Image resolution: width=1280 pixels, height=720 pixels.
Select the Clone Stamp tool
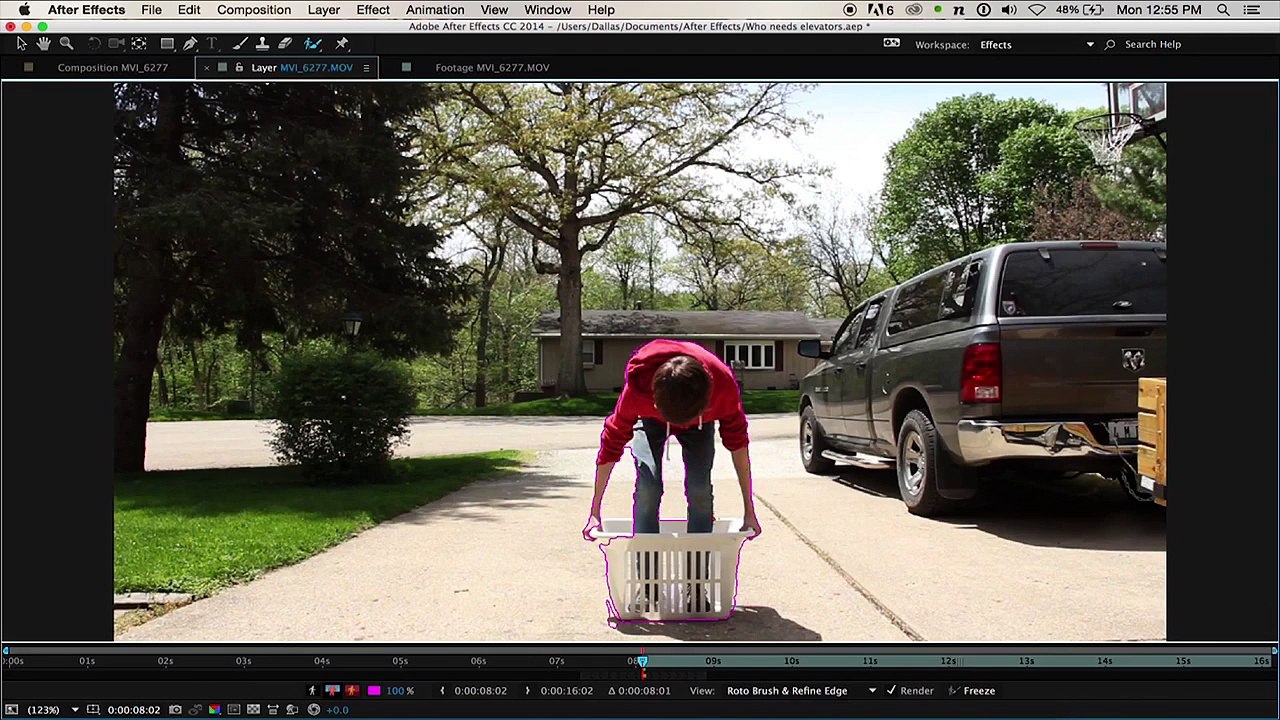[x=262, y=44]
